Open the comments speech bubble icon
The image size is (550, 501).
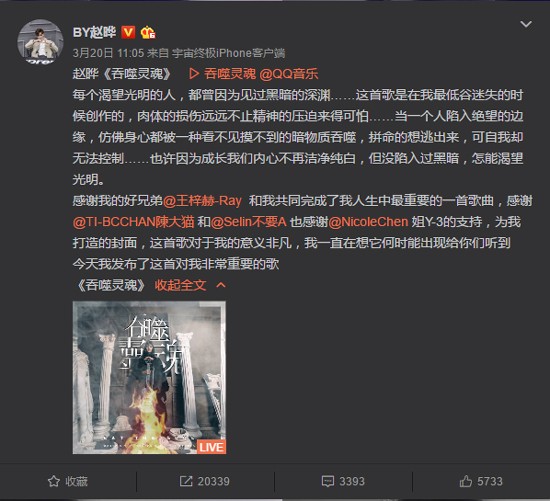(328, 481)
